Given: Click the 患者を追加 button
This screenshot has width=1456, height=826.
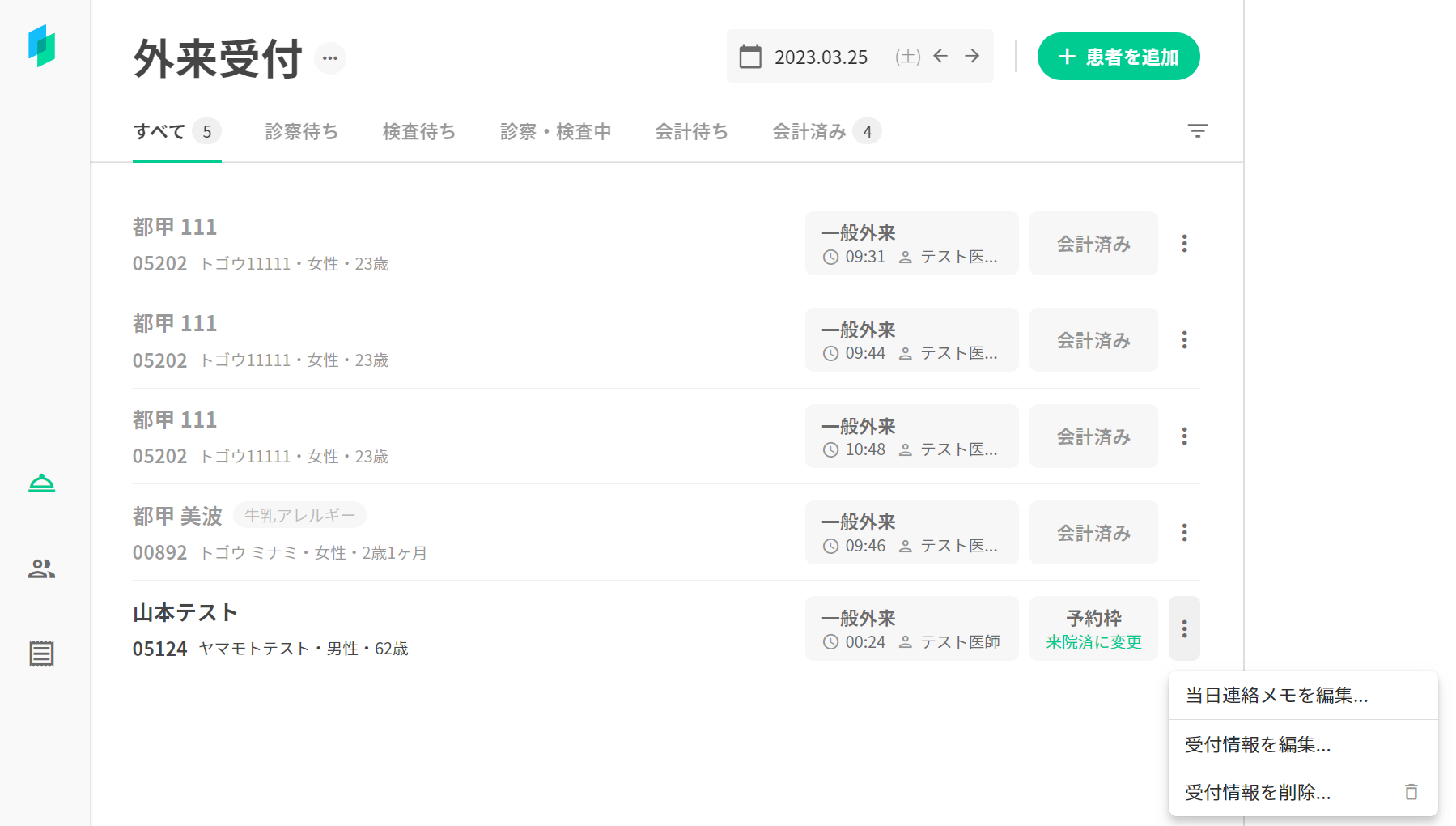Looking at the screenshot, I should 1118,57.
